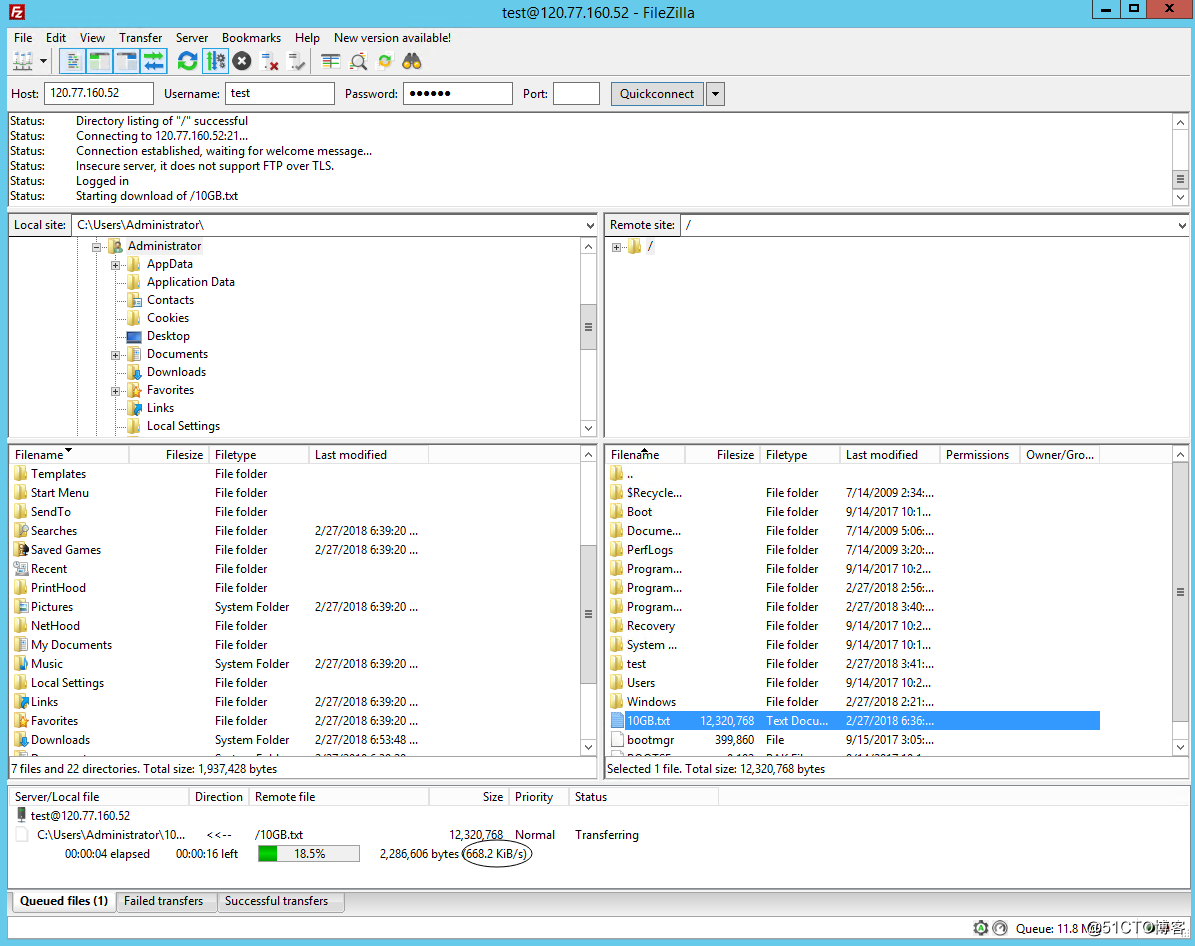Select the Music local folder

219,664
